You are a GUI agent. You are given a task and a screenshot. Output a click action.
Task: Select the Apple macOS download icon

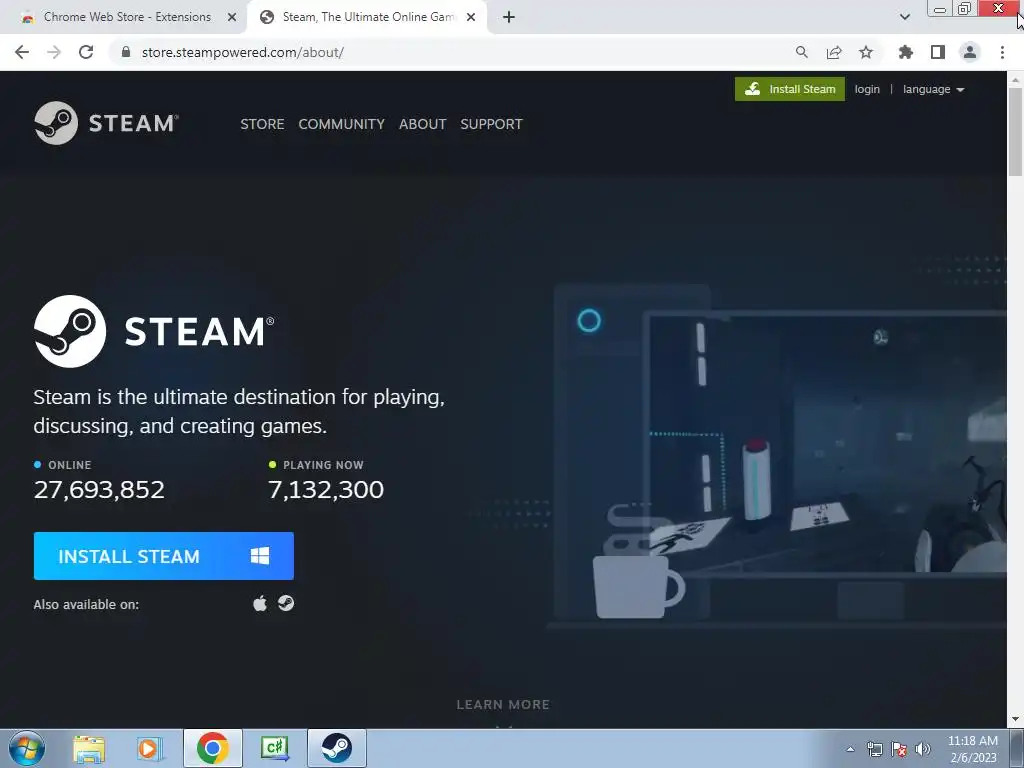[x=260, y=603]
